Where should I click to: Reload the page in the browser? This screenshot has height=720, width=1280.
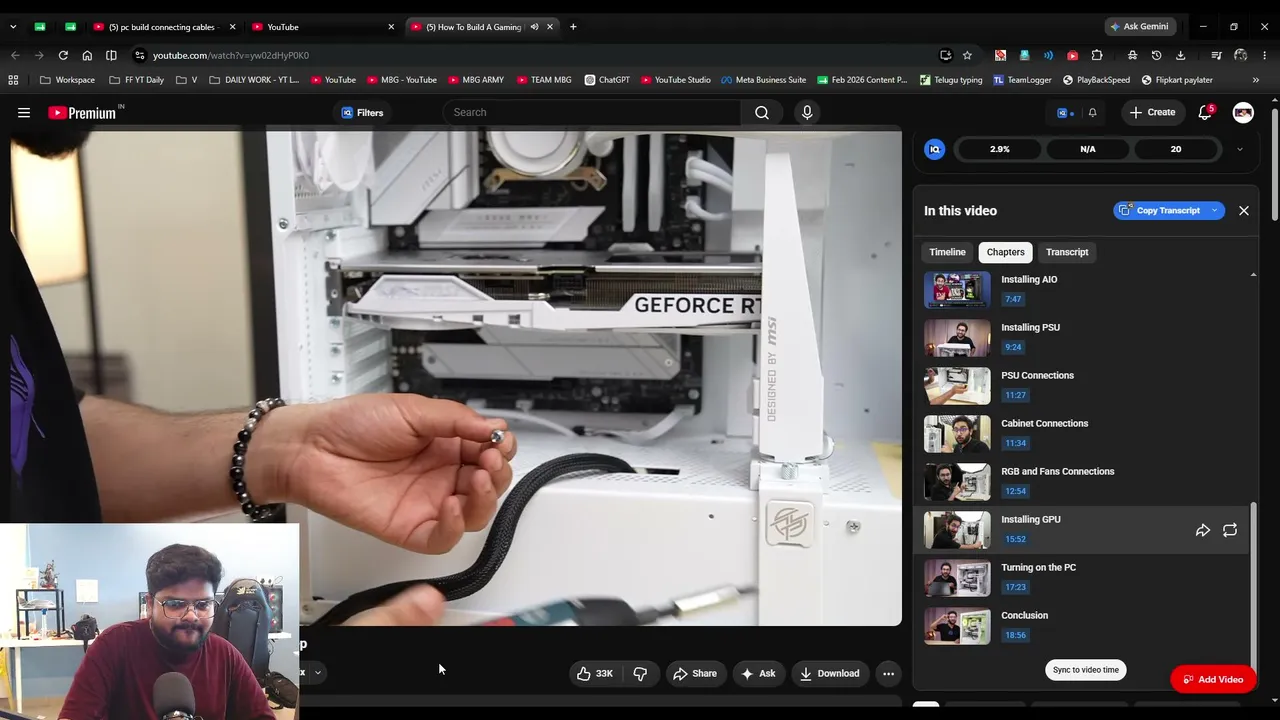[x=63, y=55]
